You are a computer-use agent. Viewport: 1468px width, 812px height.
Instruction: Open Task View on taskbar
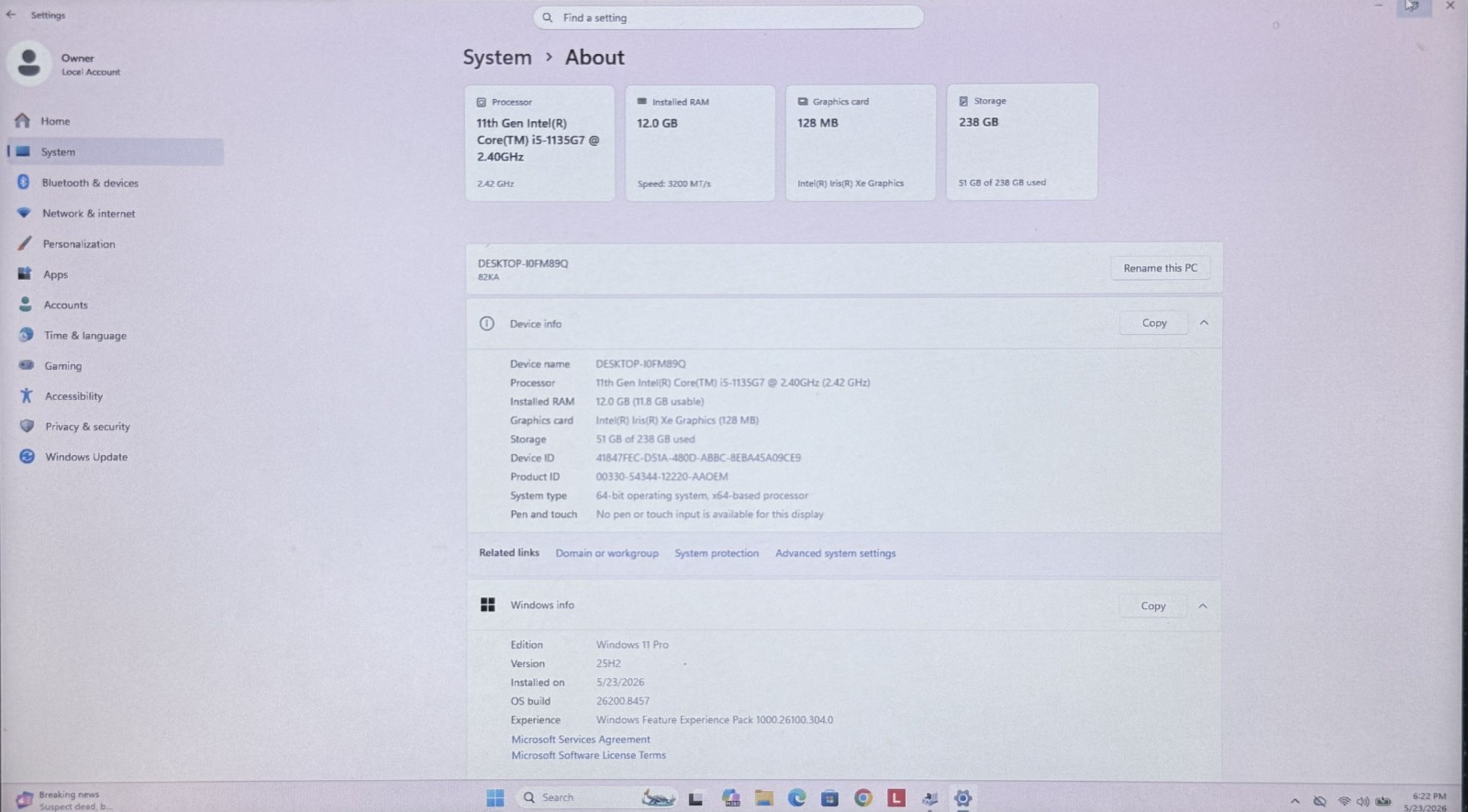point(695,799)
